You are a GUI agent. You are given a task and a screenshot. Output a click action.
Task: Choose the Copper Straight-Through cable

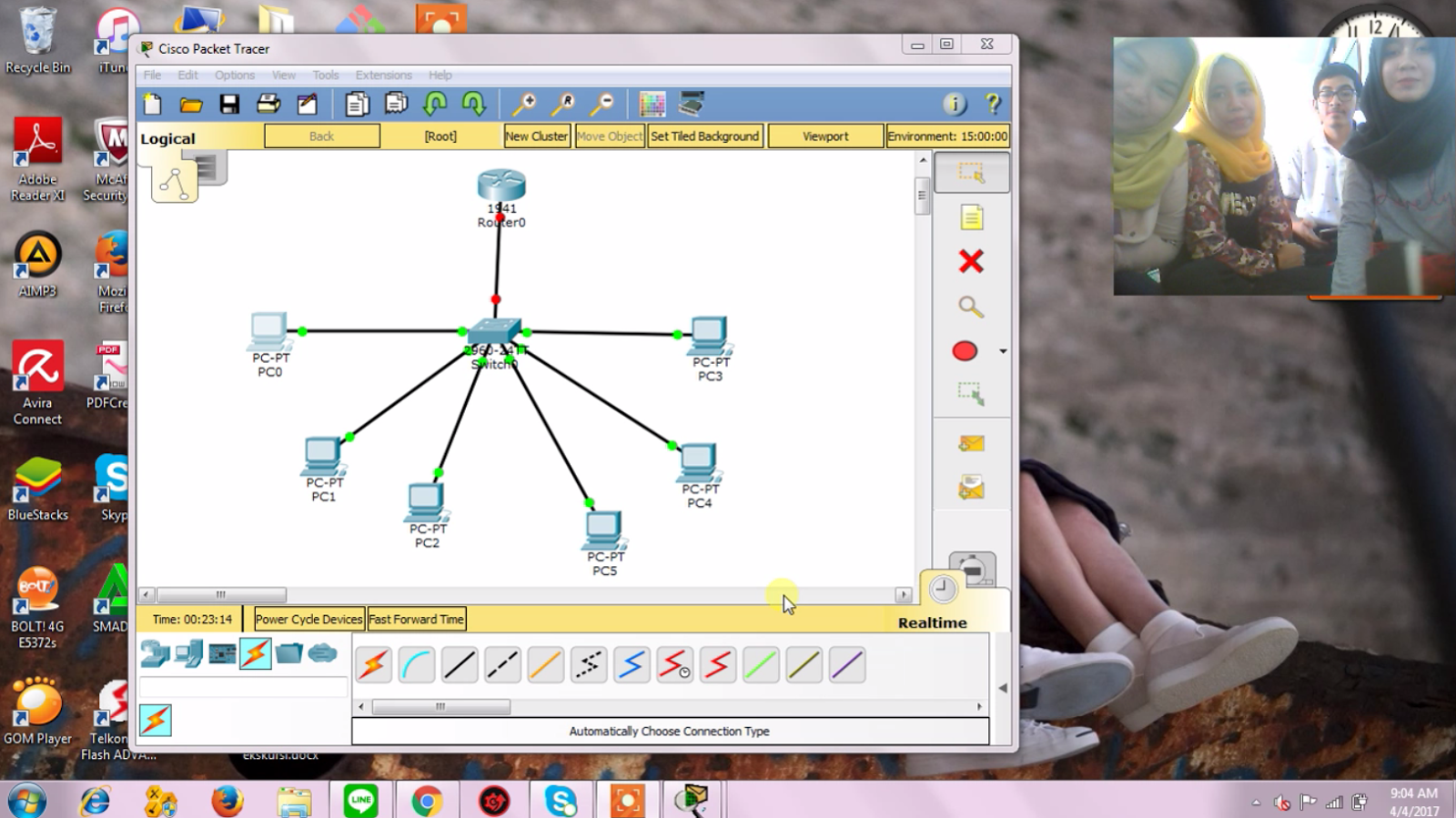click(x=460, y=665)
